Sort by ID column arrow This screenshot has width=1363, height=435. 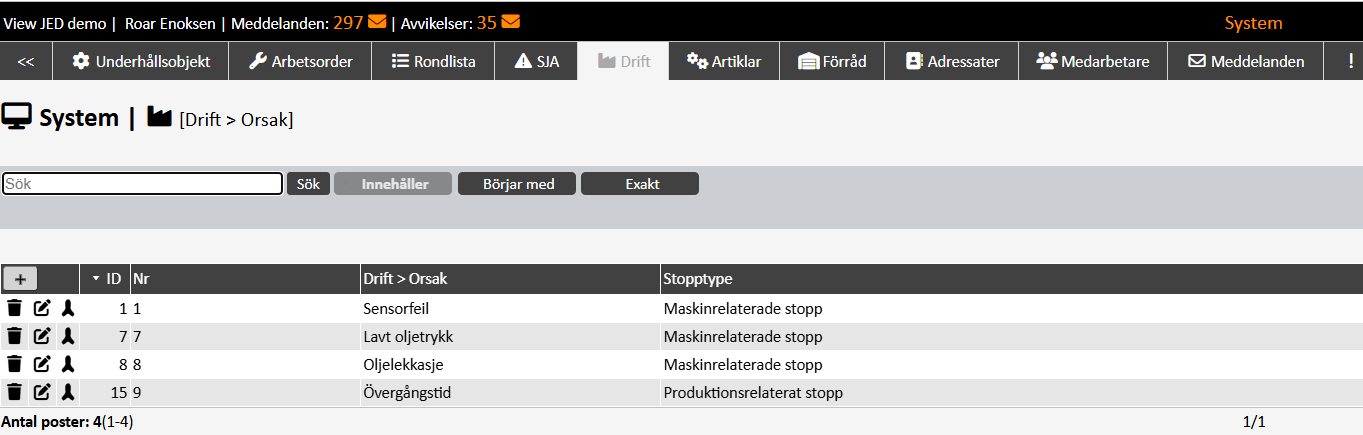[96, 279]
